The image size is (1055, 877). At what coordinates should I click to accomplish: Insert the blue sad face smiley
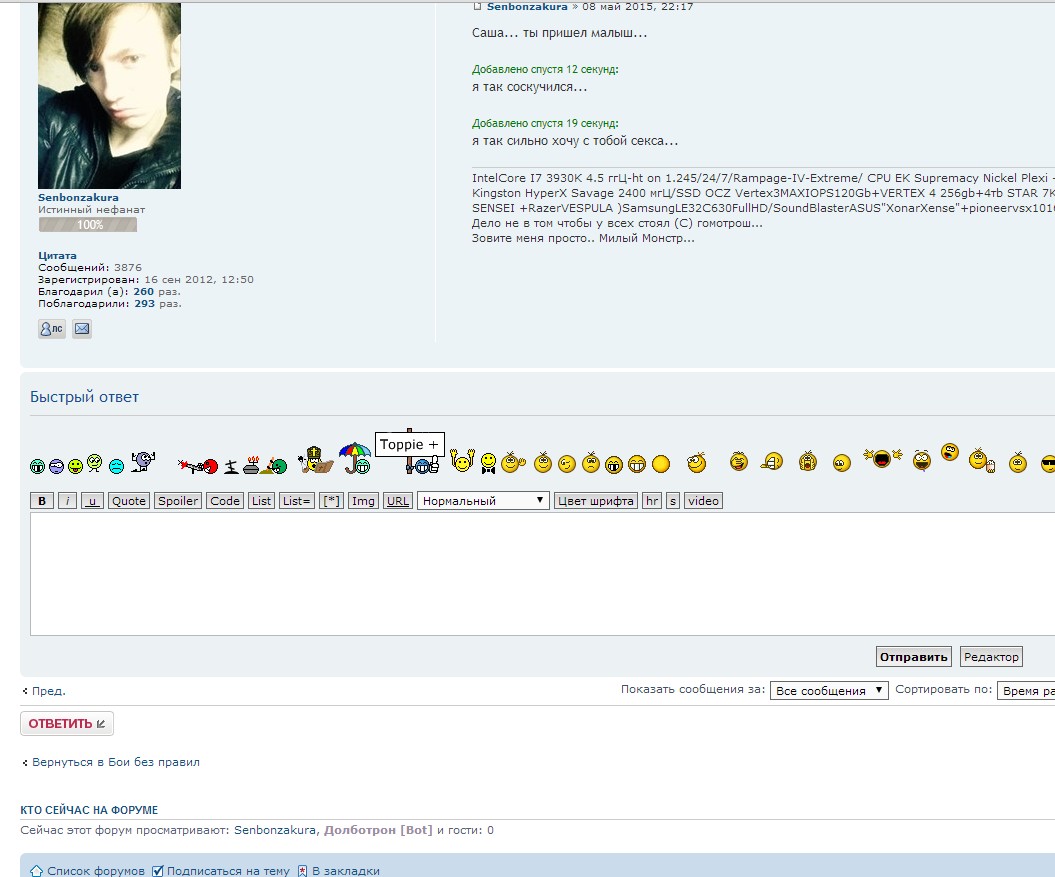(x=116, y=466)
